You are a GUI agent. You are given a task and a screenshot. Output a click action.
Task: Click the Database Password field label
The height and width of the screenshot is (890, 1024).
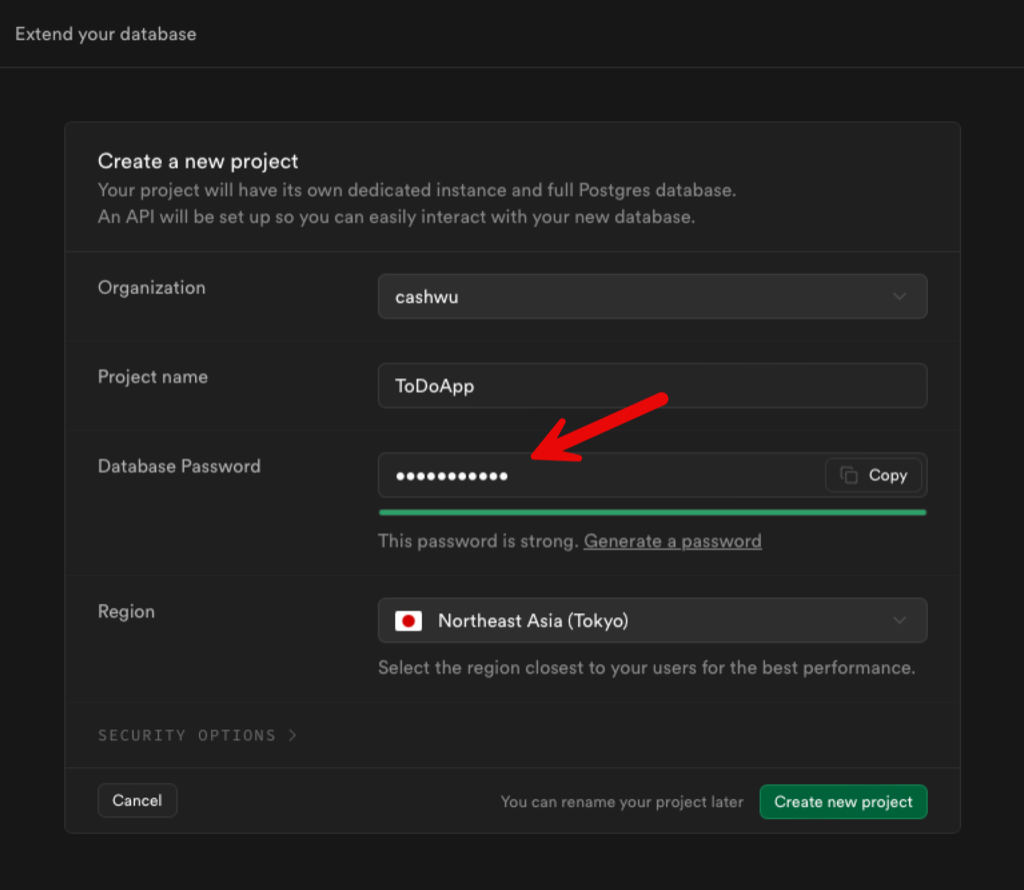click(x=179, y=466)
